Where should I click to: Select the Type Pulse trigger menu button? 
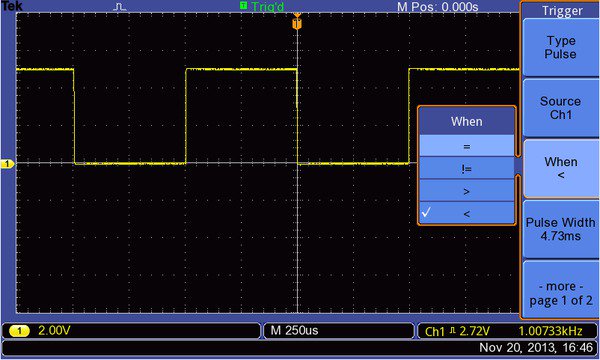[x=560, y=47]
